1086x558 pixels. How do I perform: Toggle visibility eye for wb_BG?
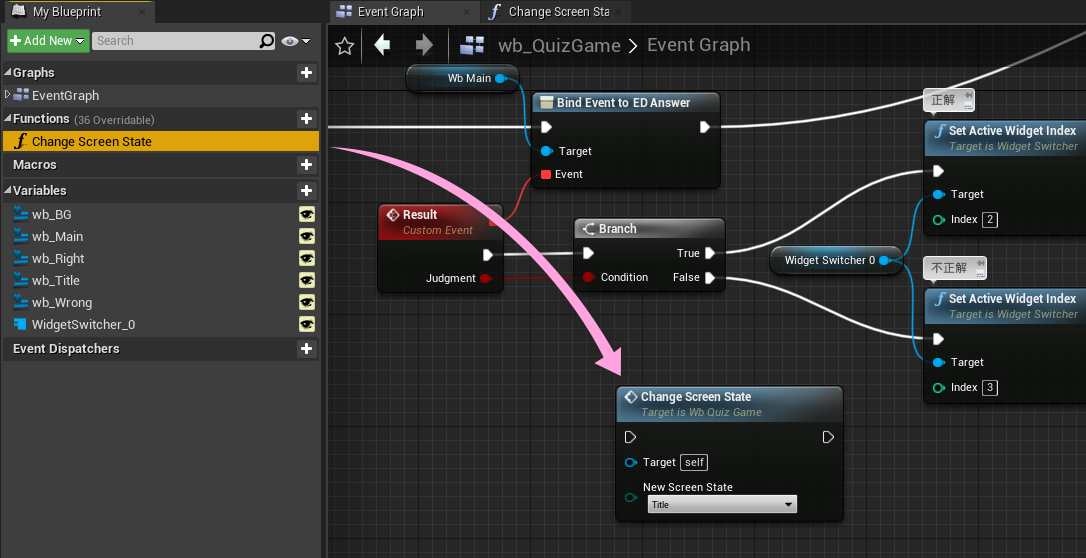coord(307,215)
